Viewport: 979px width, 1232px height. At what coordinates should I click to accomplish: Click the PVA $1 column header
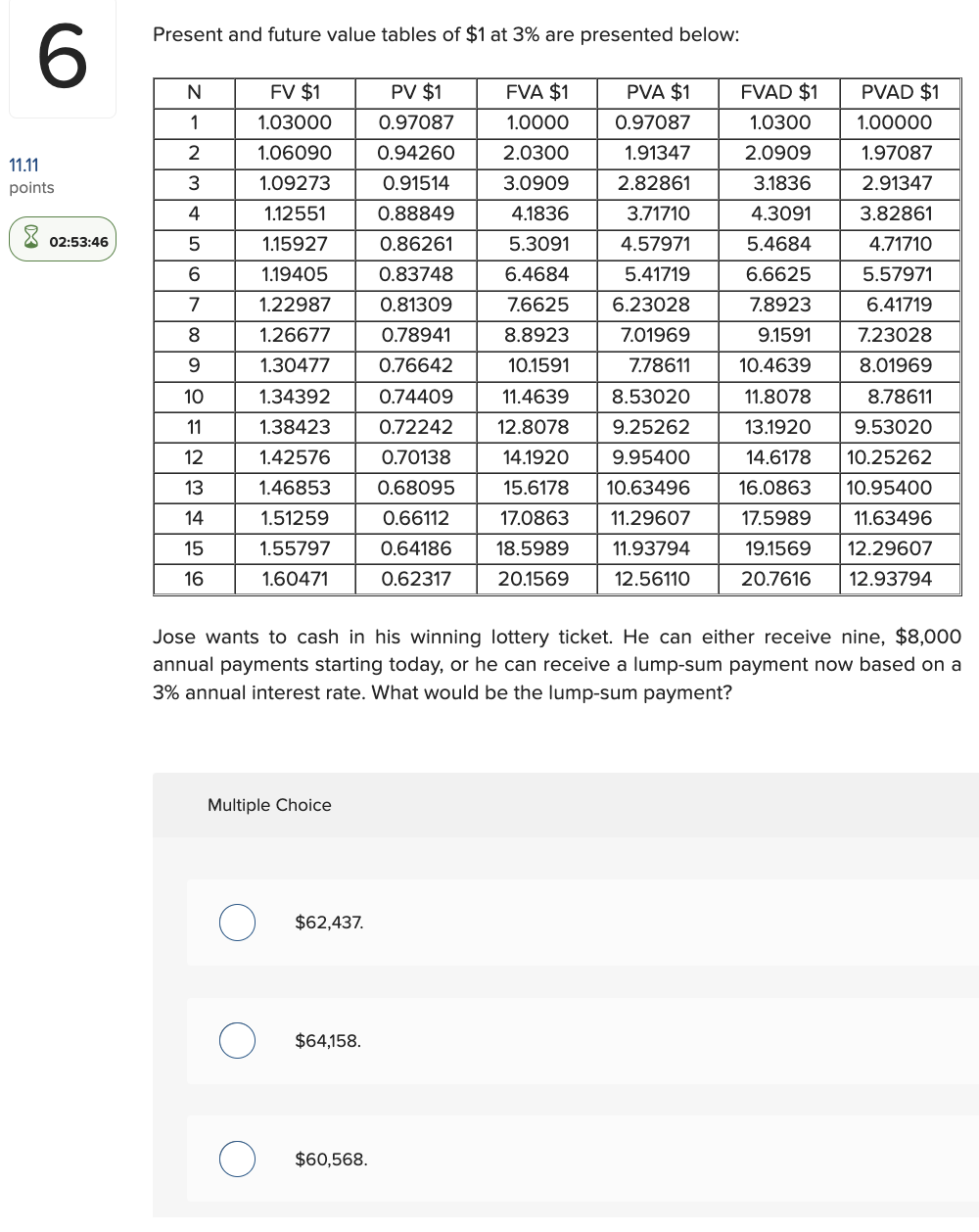point(657,92)
